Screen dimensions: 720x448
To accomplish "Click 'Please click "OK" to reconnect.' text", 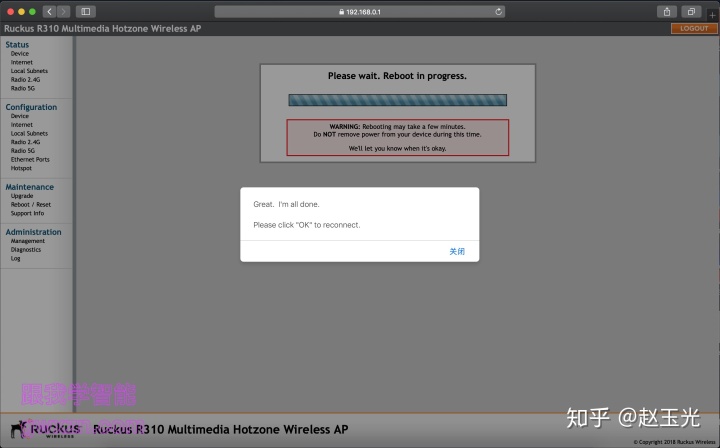I will 307,225.
